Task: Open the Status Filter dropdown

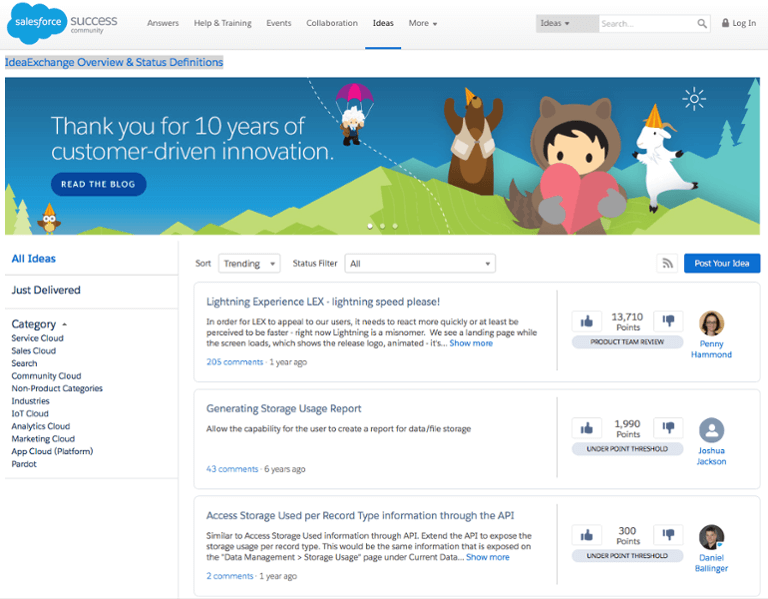Action: pyautogui.click(x=420, y=264)
